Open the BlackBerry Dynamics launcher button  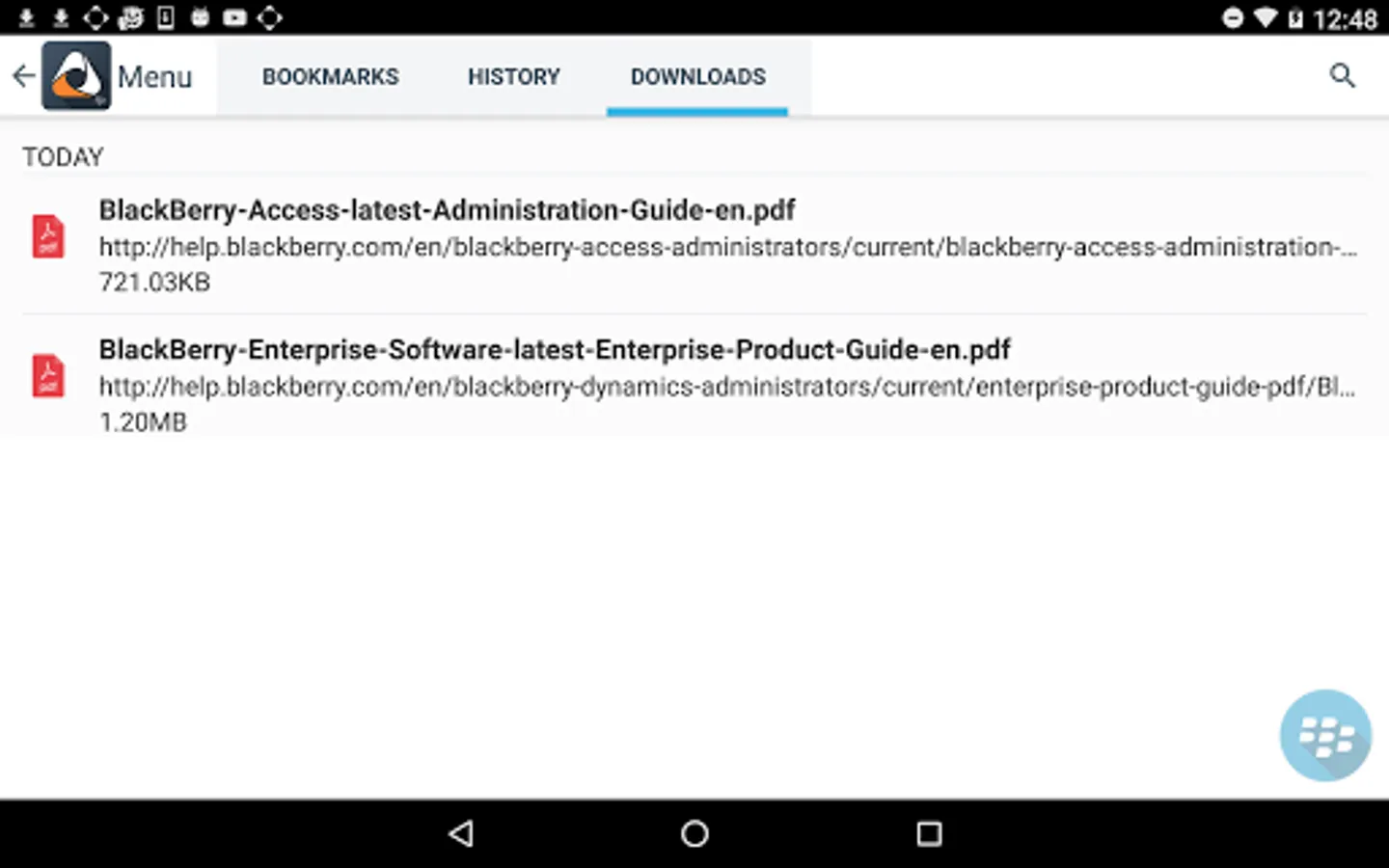pyautogui.click(x=1325, y=735)
